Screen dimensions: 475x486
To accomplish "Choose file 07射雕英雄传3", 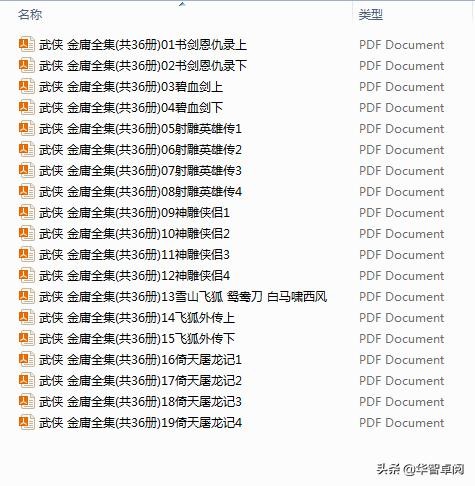I will (140, 171).
